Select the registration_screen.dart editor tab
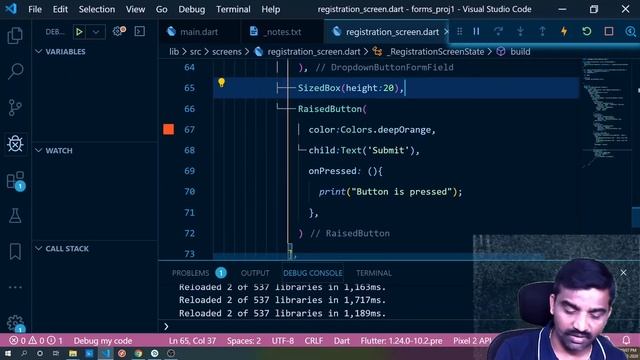The width and height of the screenshot is (640, 360). (x=386, y=32)
